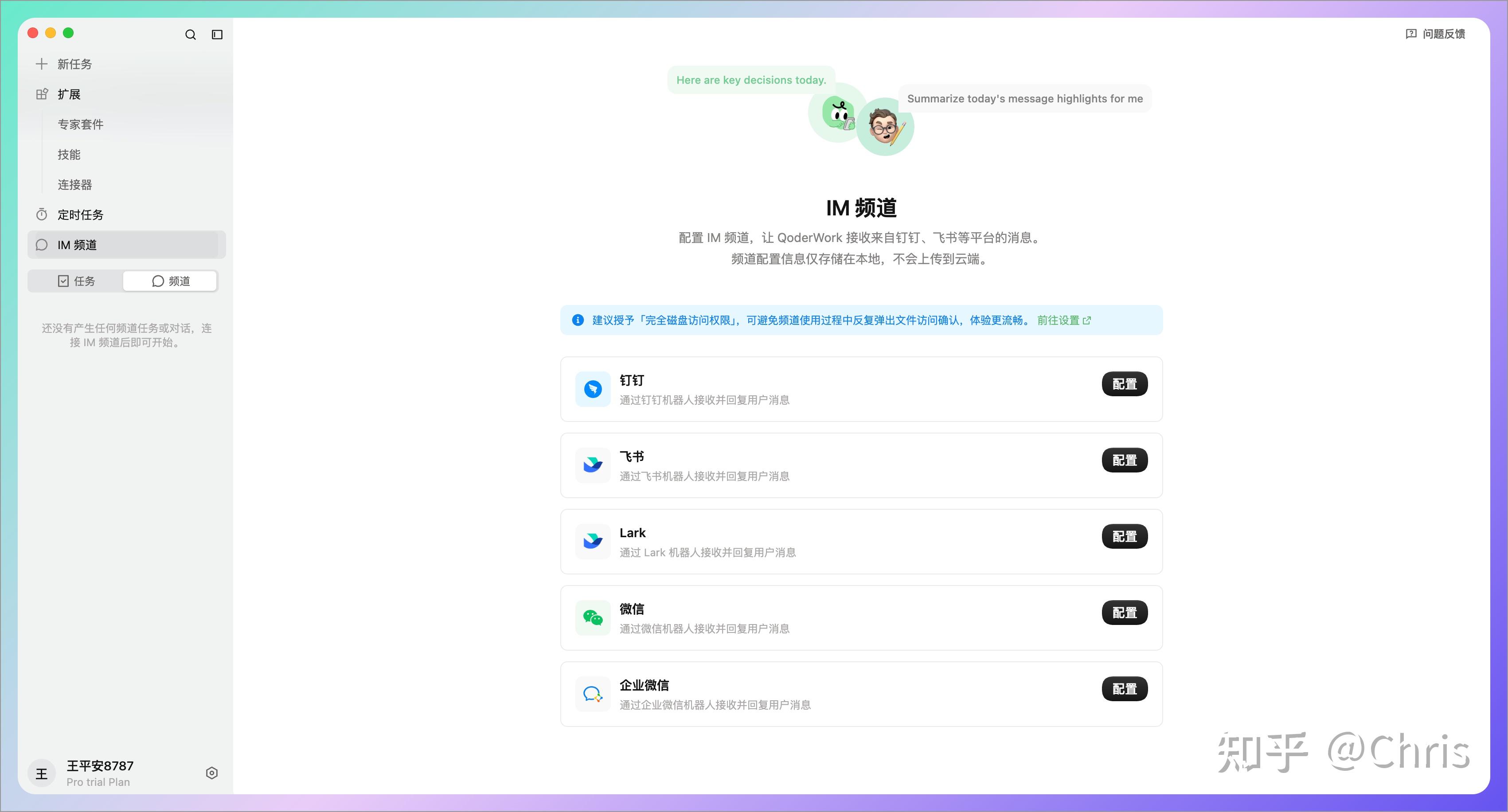Click the "Summarize today's message highlights" bubble
The width and height of the screenshot is (1508, 812).
1024,99
